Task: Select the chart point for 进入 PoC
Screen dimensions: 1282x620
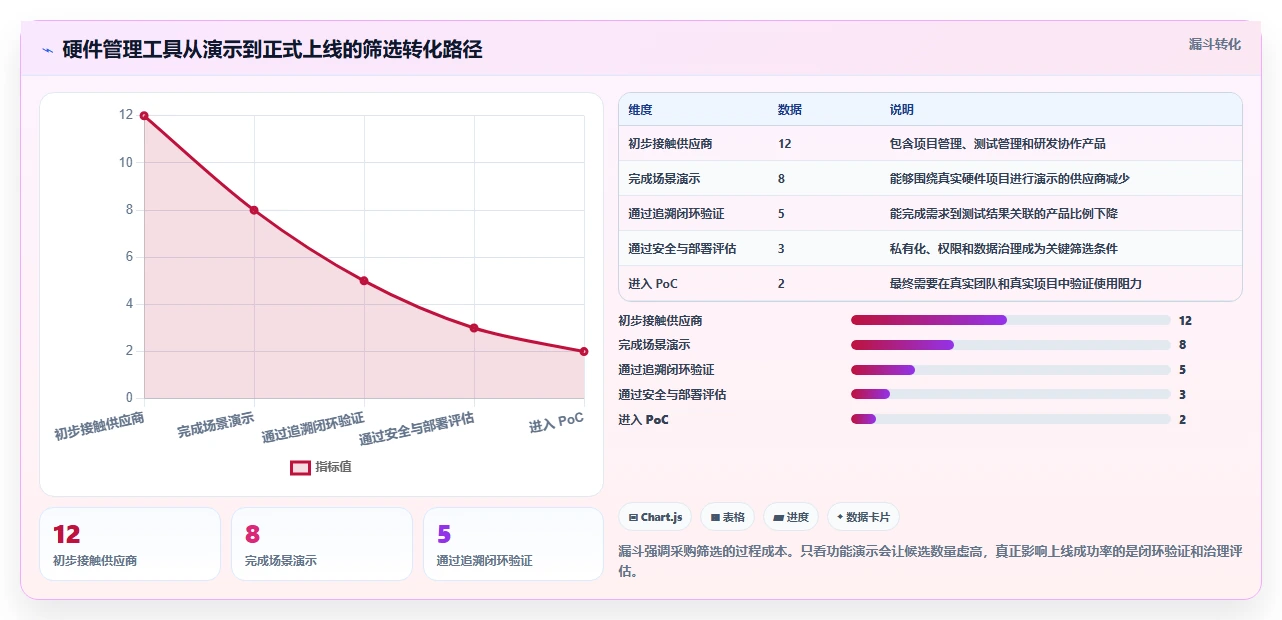Action: (x=584, y=351)
